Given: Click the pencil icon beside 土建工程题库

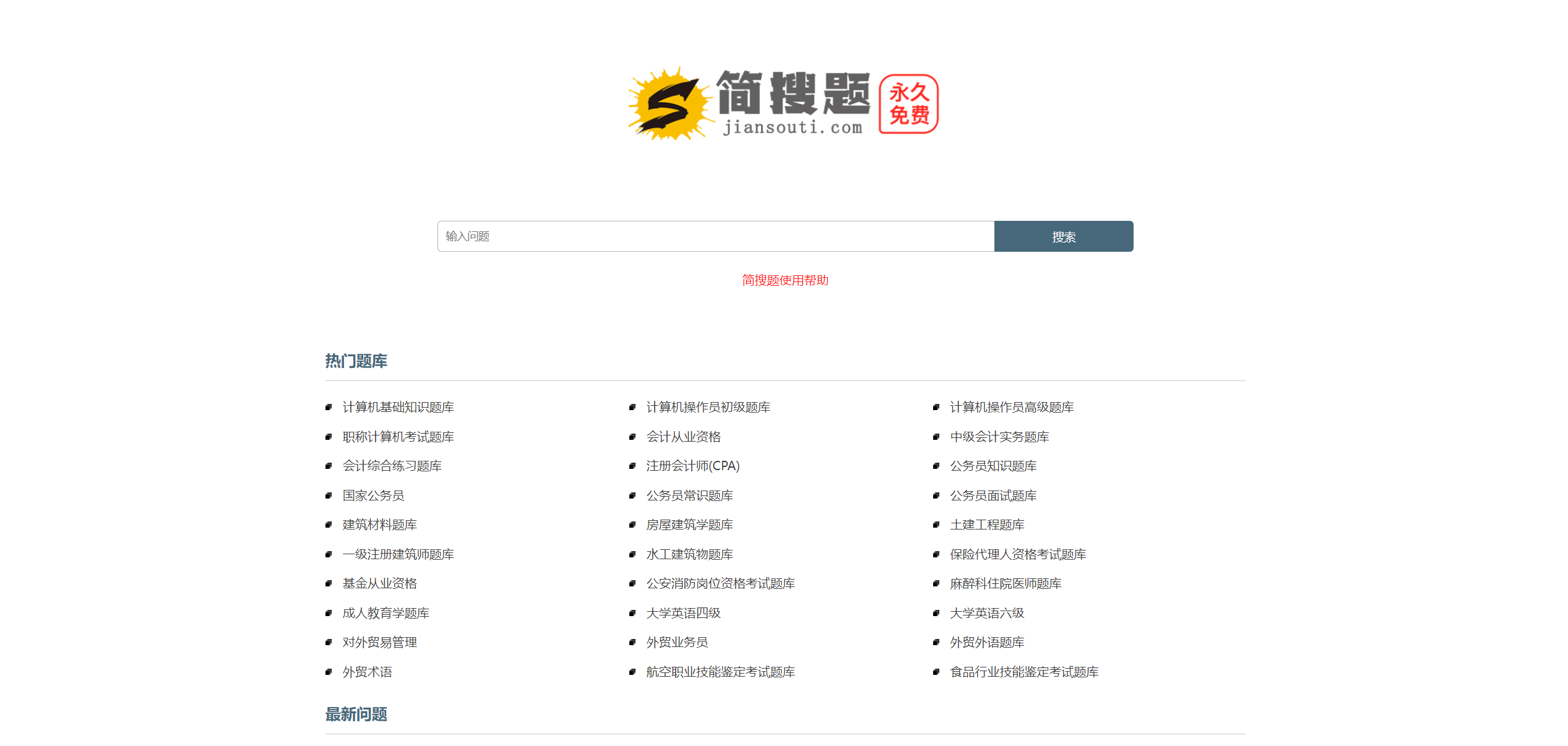Looking at the screenshot, I should (x=935, y=525).
